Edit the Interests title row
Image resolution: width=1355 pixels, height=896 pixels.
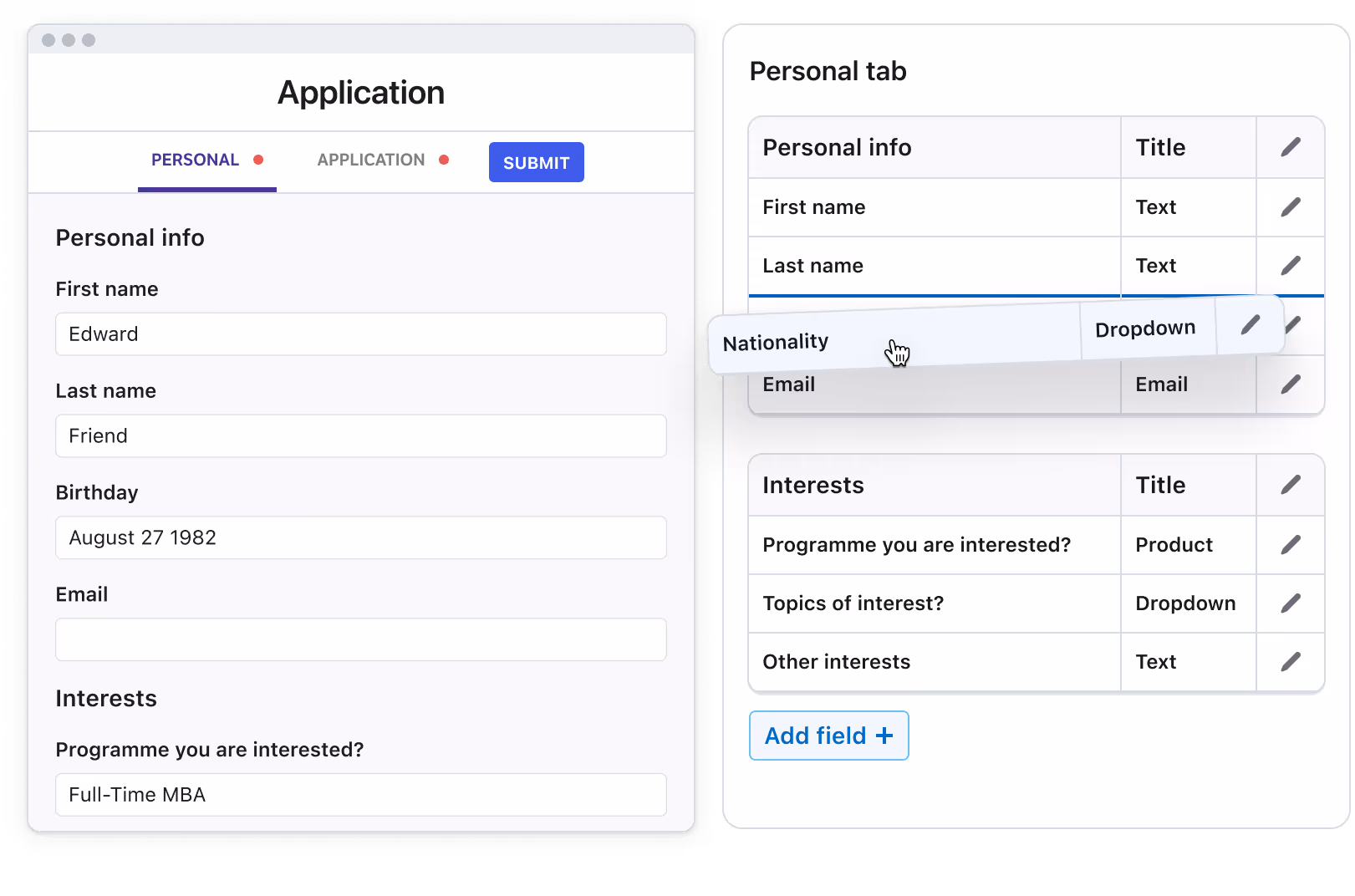(x=1290, y=485)
